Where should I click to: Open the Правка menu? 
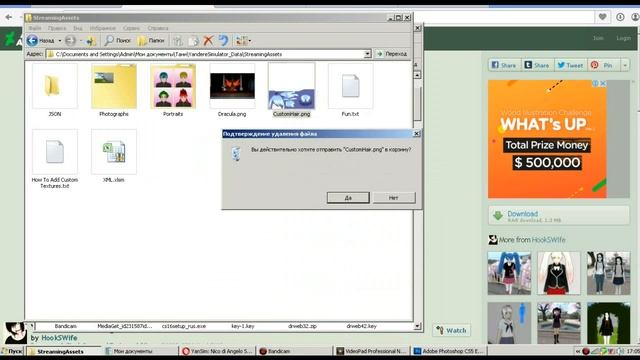point(57,28)
